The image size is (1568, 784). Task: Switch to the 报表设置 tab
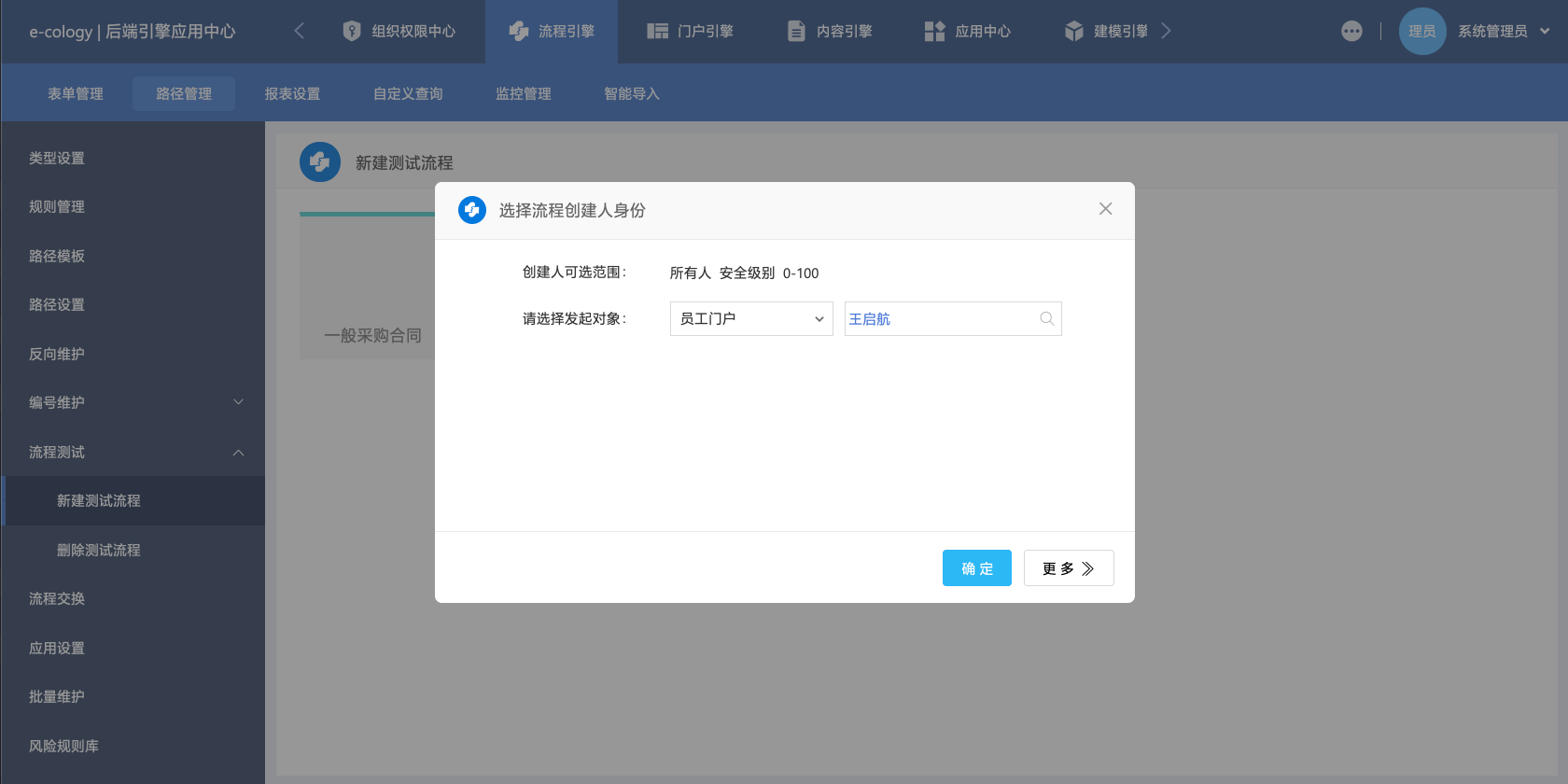[292, 93]
